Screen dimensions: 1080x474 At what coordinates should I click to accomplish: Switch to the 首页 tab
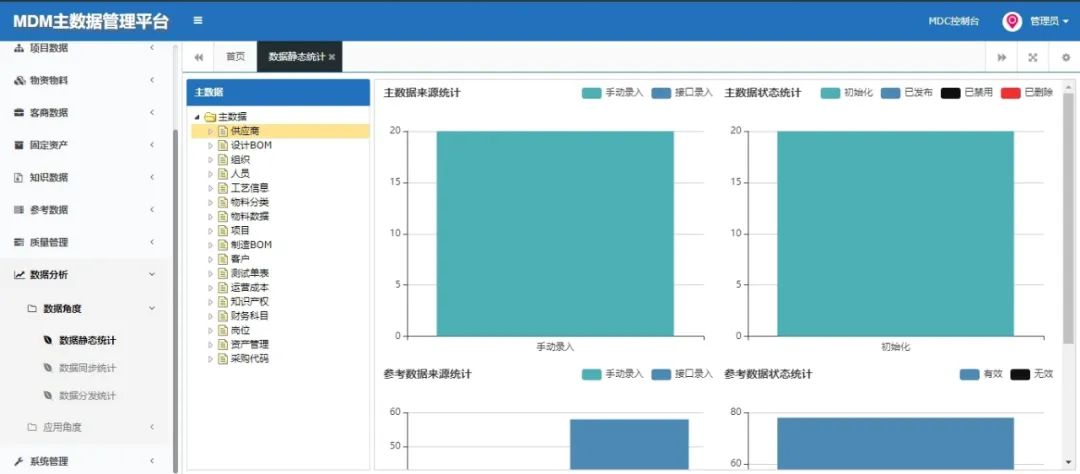click(236, 56)
